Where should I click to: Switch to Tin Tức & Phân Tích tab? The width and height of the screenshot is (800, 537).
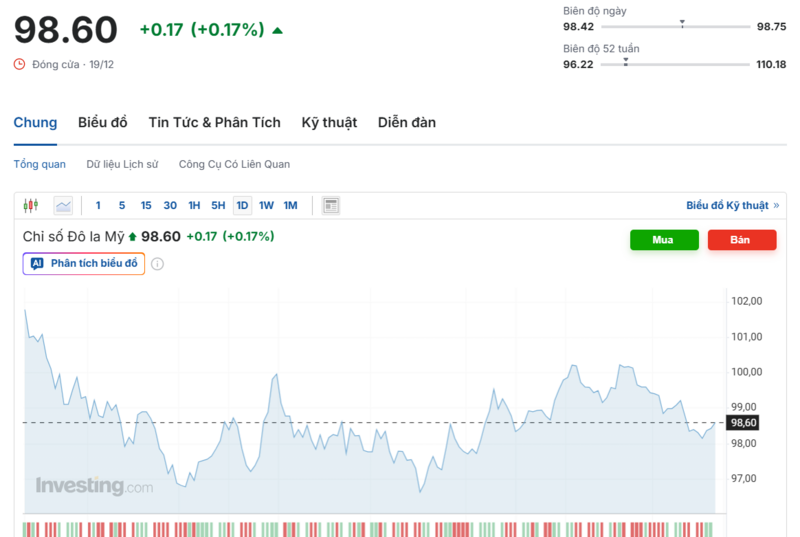tap(214, 122)
